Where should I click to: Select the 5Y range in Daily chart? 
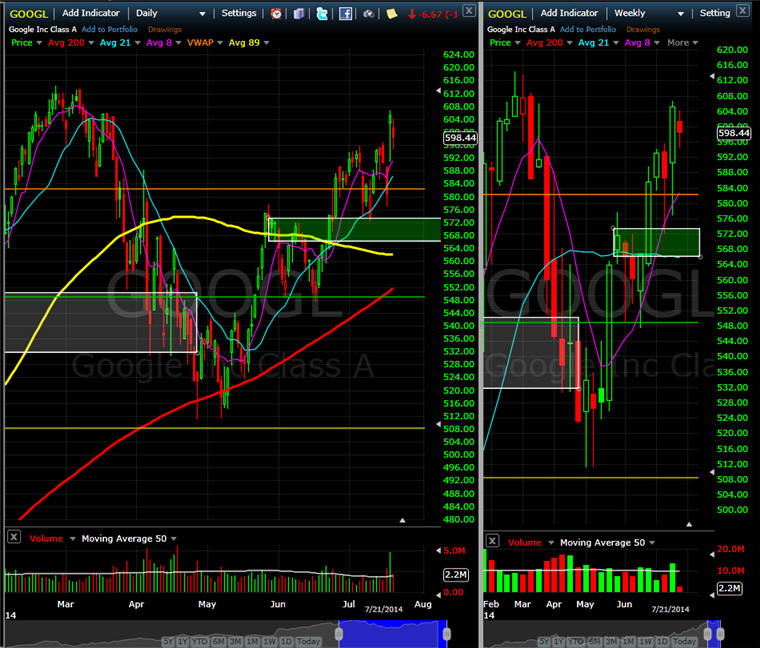168,641
